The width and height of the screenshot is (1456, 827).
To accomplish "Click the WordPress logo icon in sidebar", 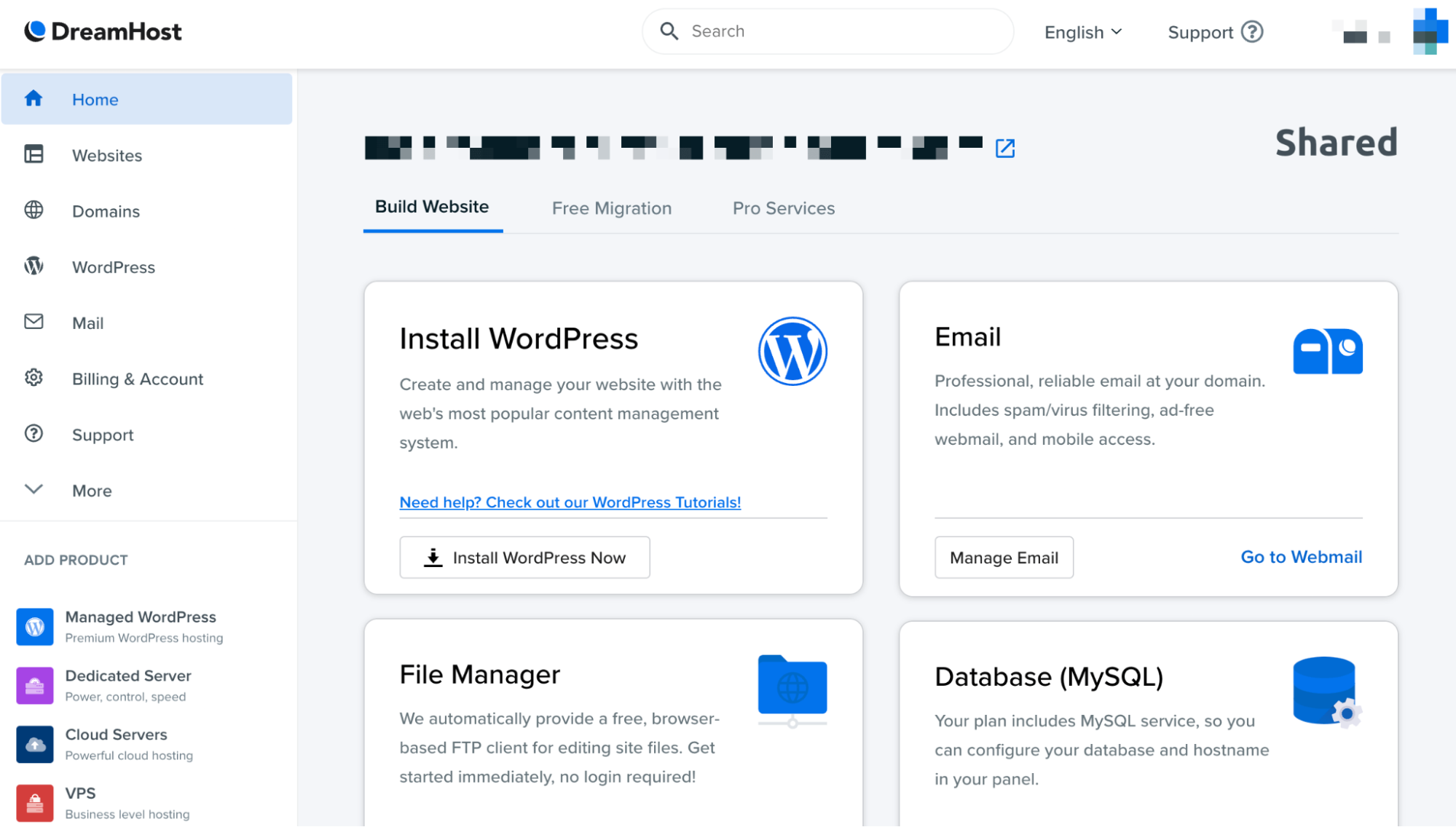I will coord(34,266).
